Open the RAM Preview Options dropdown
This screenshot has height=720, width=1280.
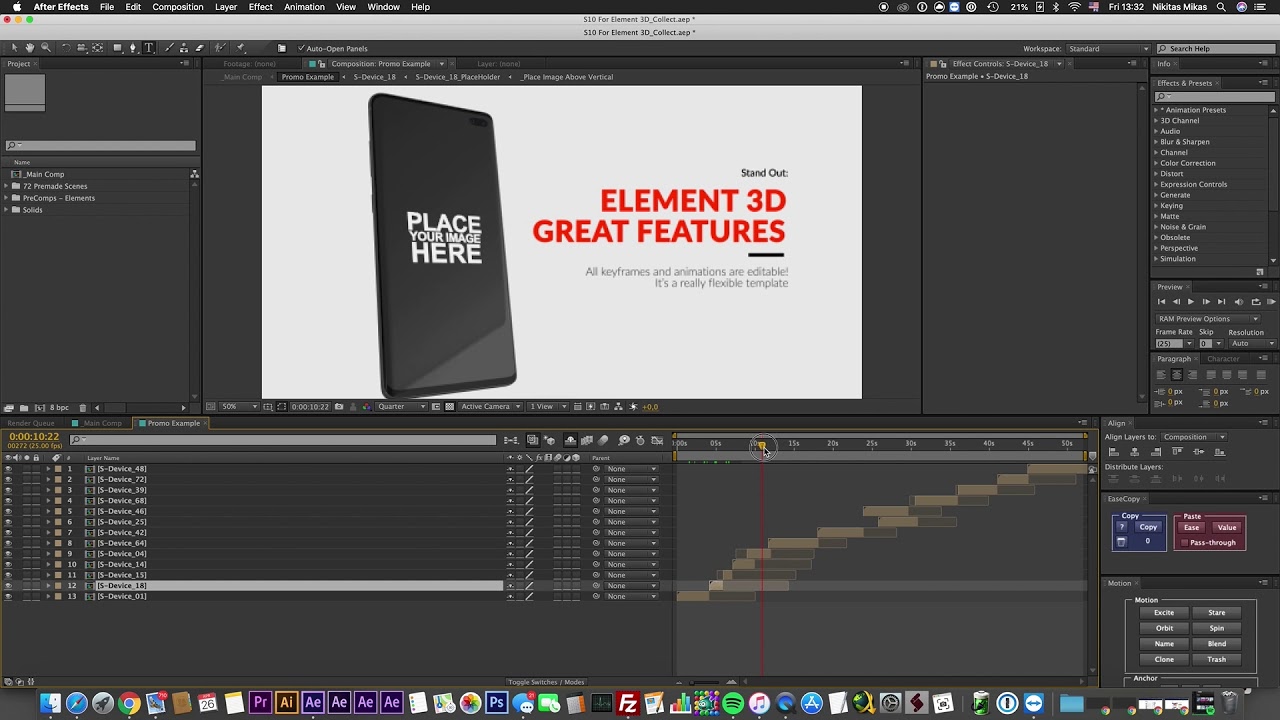[x=1208, y=319]
